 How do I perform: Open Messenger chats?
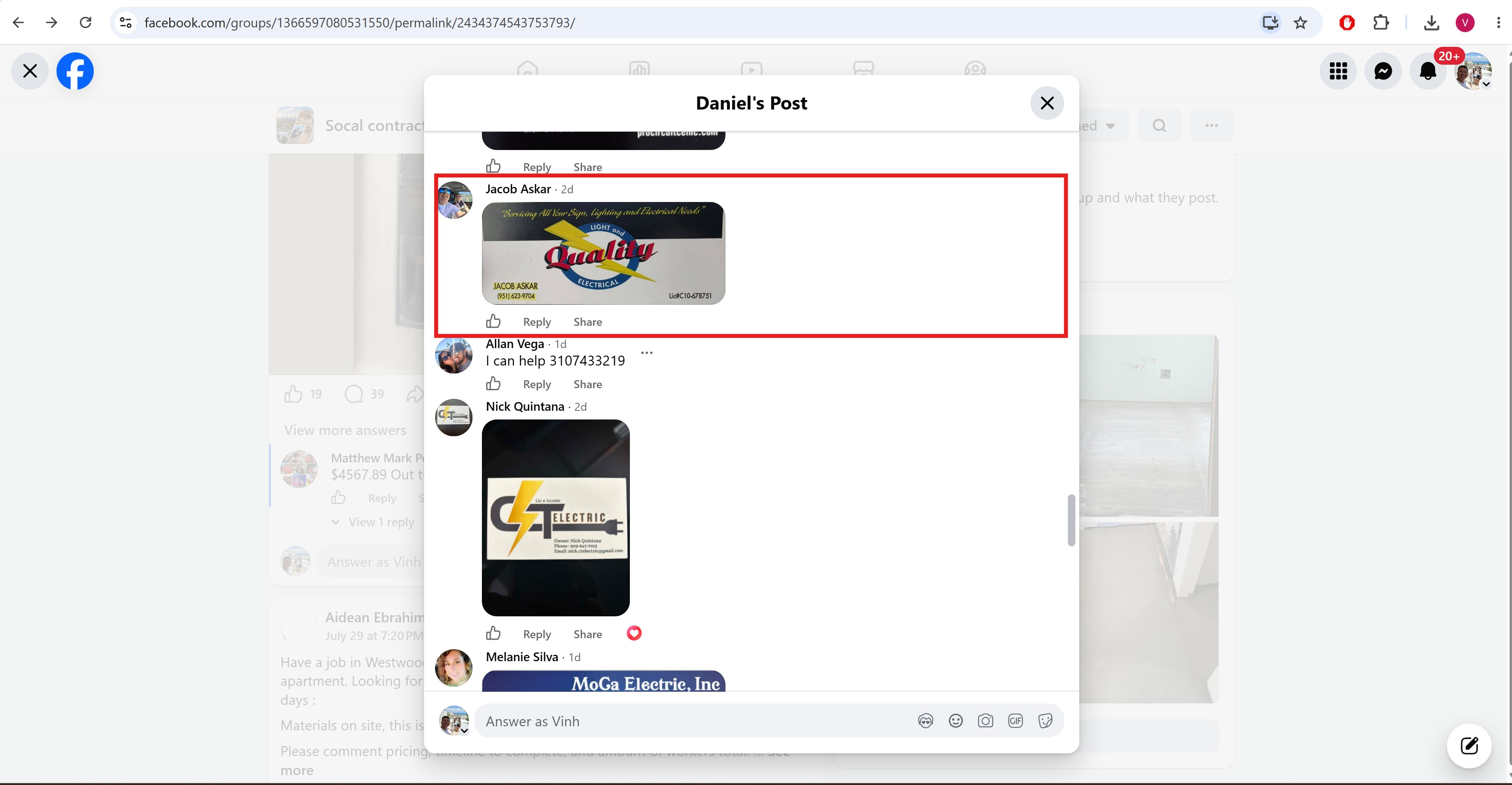tap(1383, 71)
